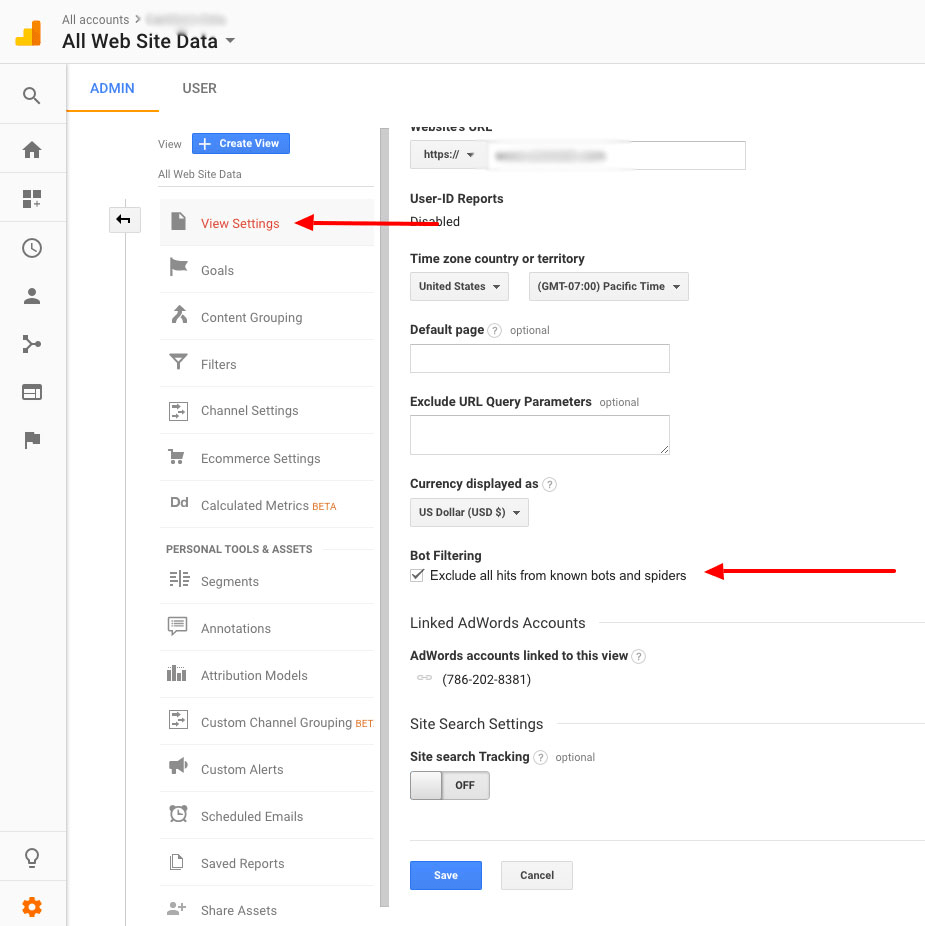Open the Real-Time clock icon

pos(33,248)
